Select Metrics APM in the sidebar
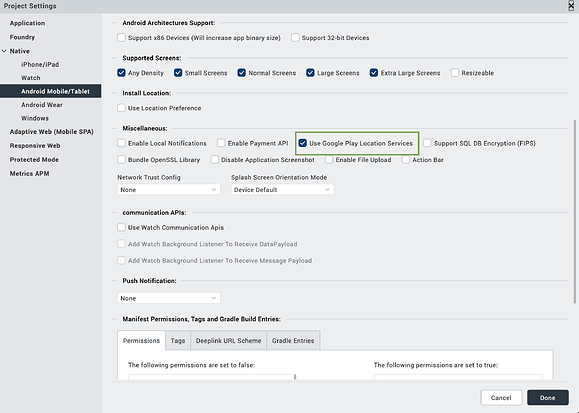This screenshot has width=579, height=413. (x=30, y=174)
